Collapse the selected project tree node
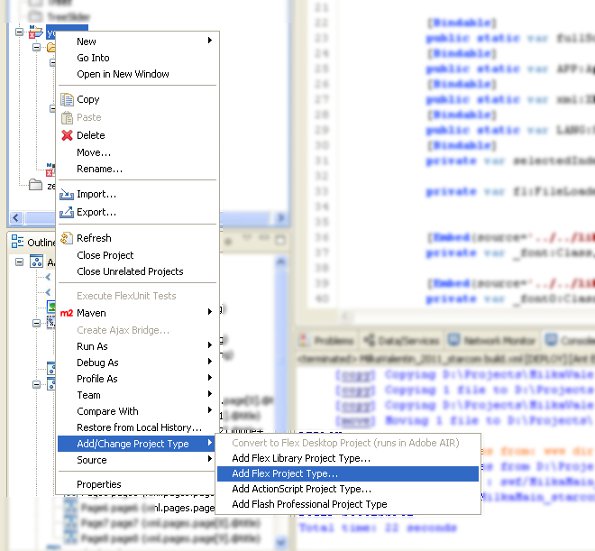595x551 pixels. [x=19, y=32]
